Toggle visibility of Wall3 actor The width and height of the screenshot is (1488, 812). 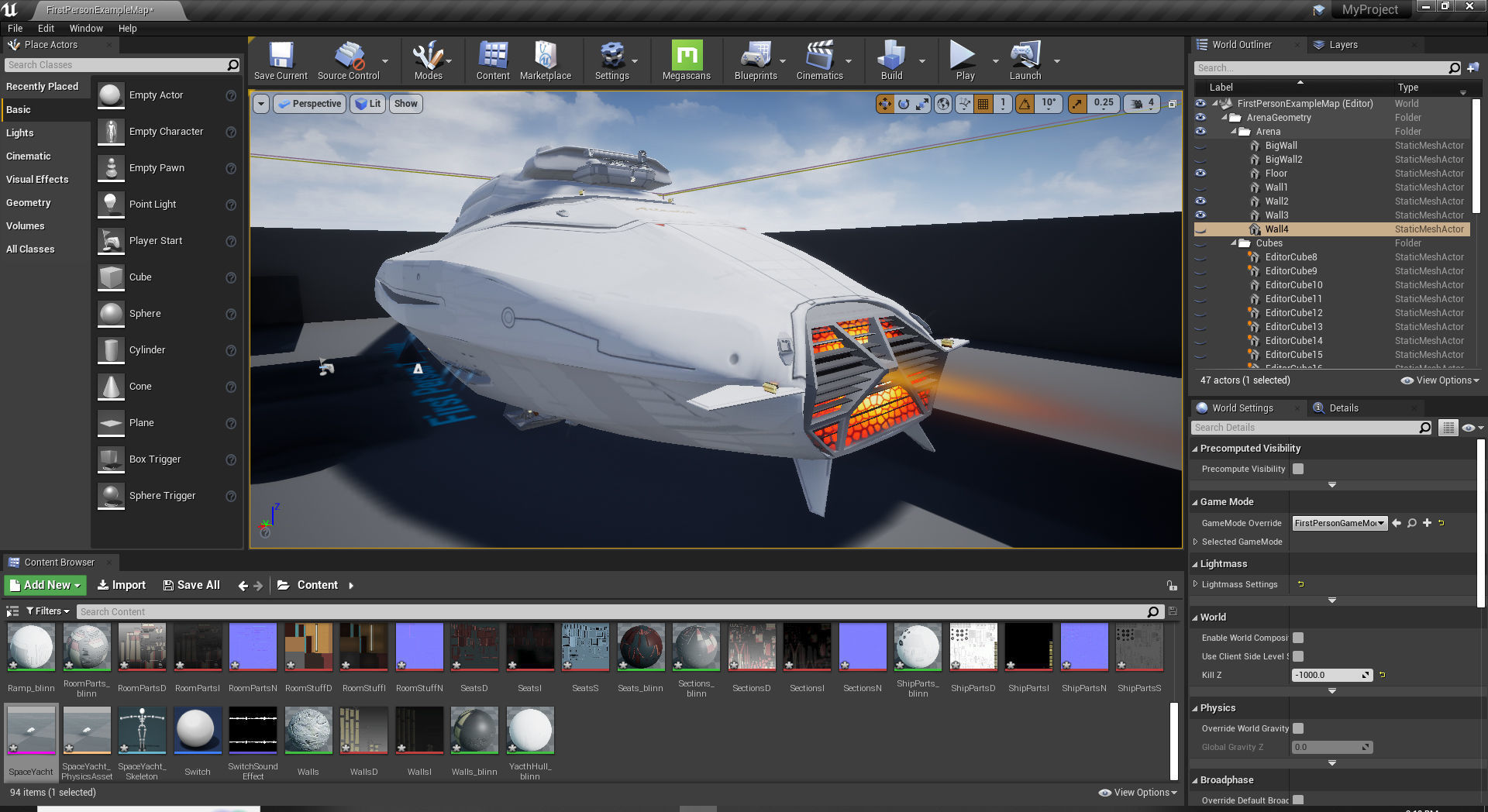tap(1200, 215)
